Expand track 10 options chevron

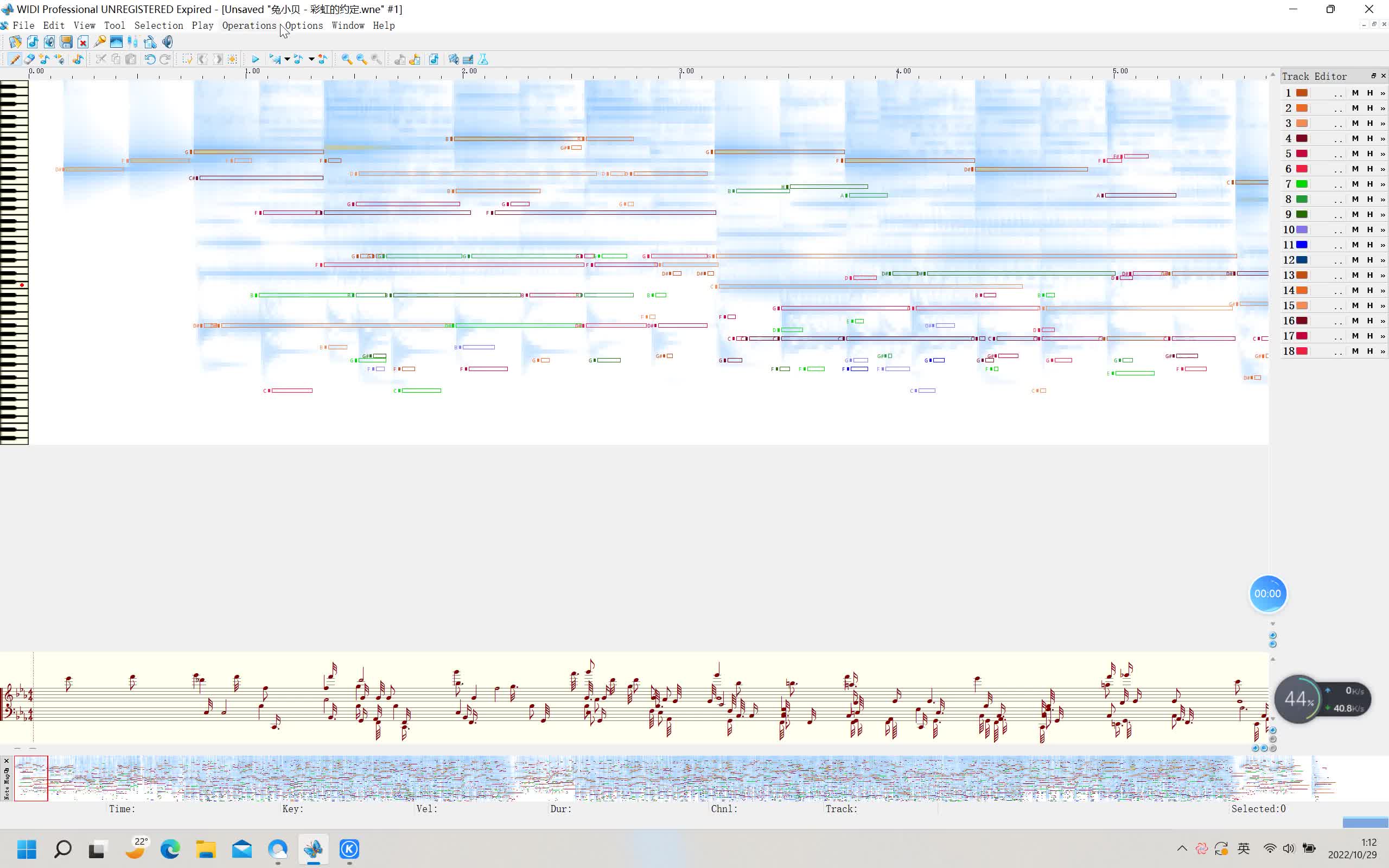pos(1382,229)
